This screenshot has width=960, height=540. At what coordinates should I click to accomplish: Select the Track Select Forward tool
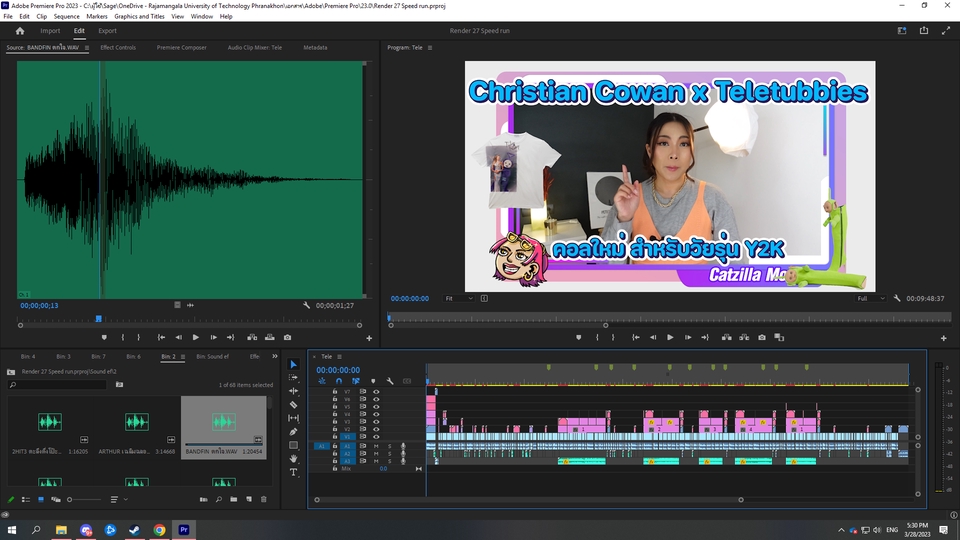[x=293, y=378]
